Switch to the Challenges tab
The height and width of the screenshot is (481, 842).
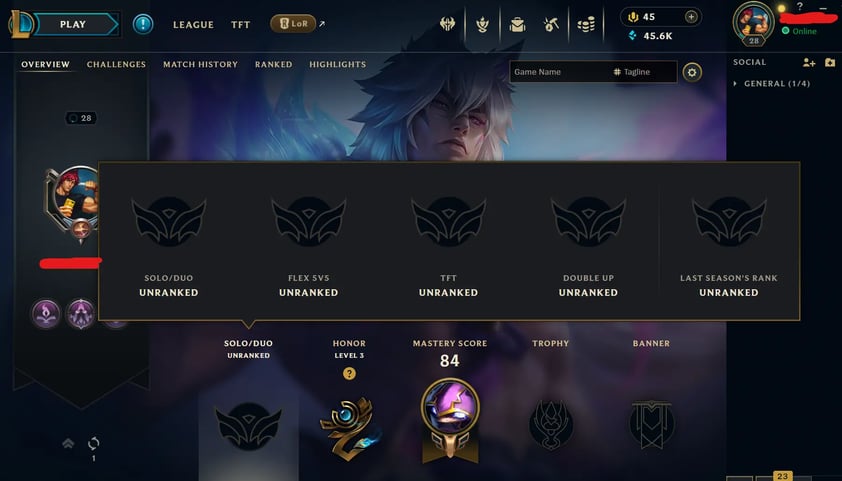point(116,64)
